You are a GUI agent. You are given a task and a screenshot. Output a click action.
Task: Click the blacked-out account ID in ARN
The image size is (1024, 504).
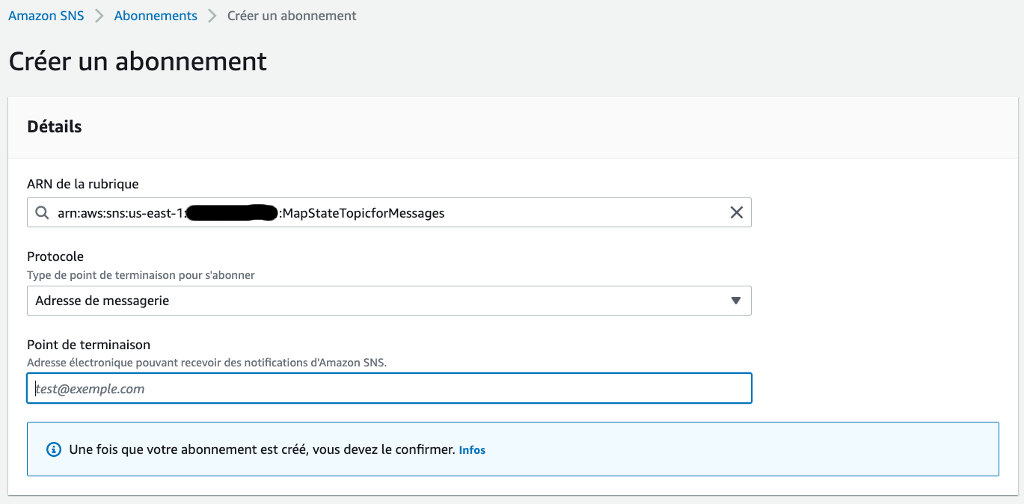[232, 213]
